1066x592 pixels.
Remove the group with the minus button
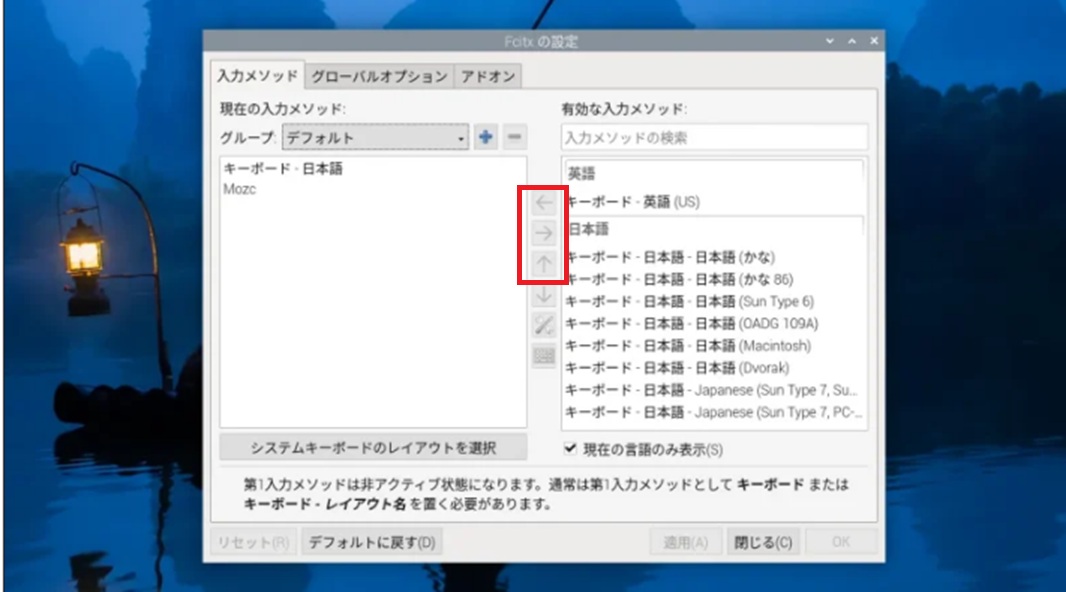pos(514,138)
